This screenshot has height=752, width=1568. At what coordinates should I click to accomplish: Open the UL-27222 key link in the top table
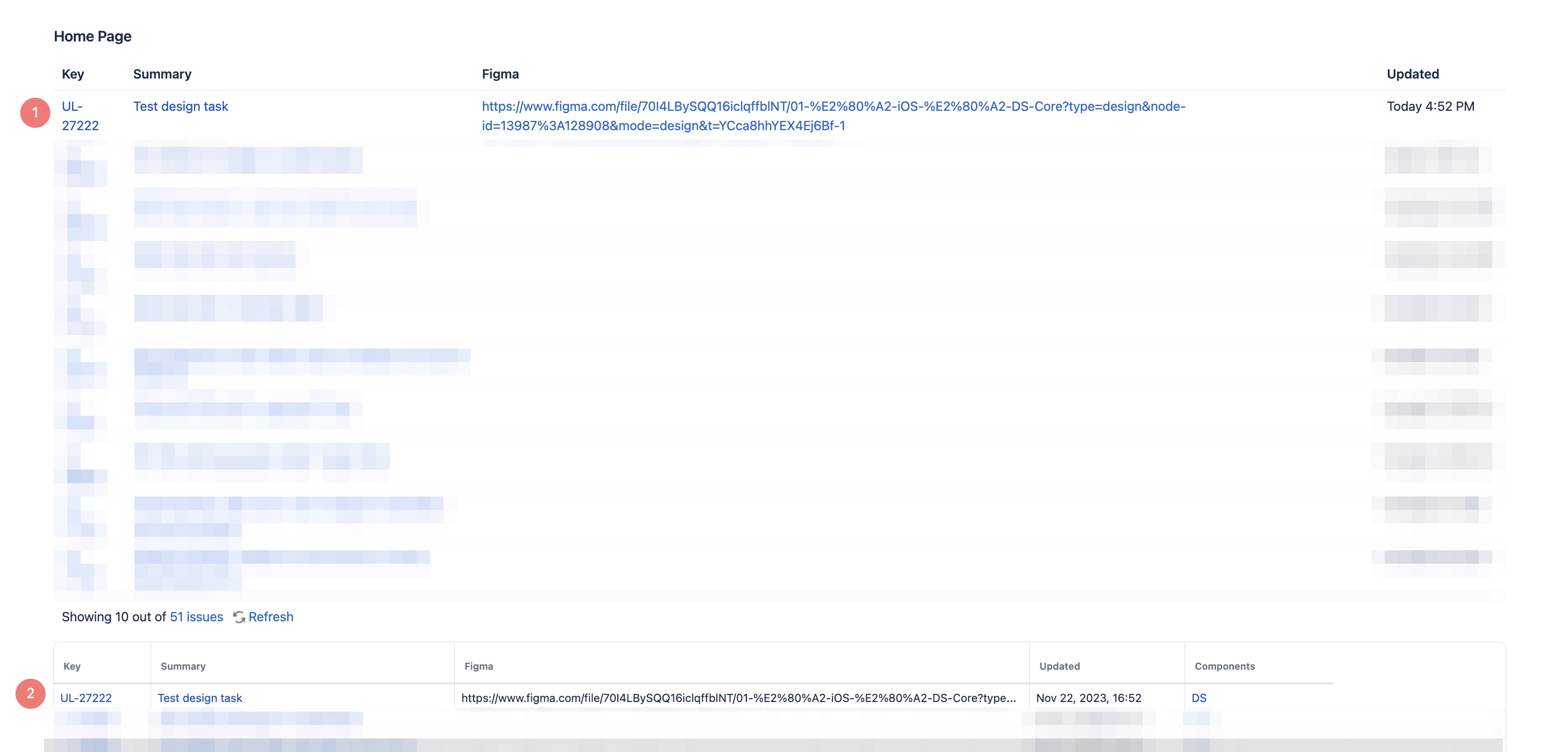tap(80, 116)
